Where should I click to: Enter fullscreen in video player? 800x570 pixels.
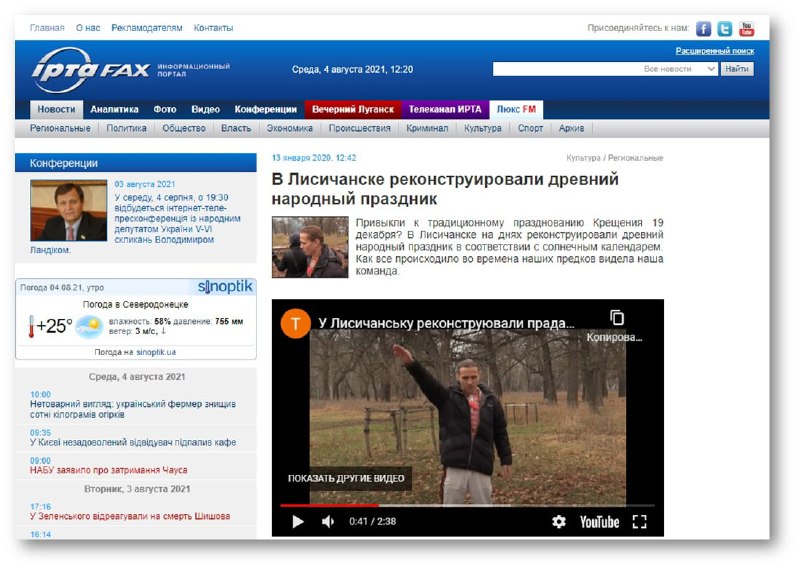pos(639,522)
